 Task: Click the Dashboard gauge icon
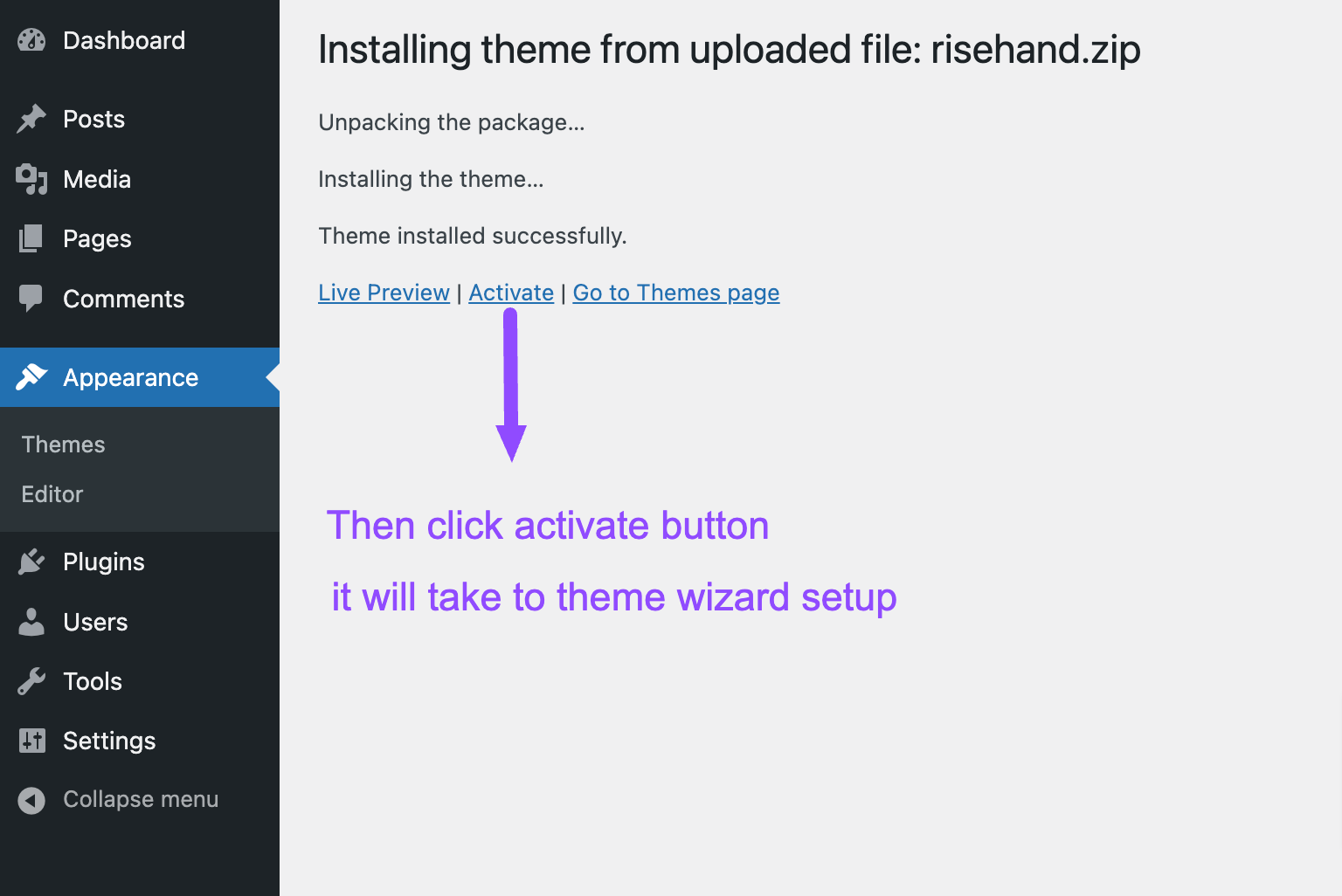pyautogui.click(x=31, y=40)
